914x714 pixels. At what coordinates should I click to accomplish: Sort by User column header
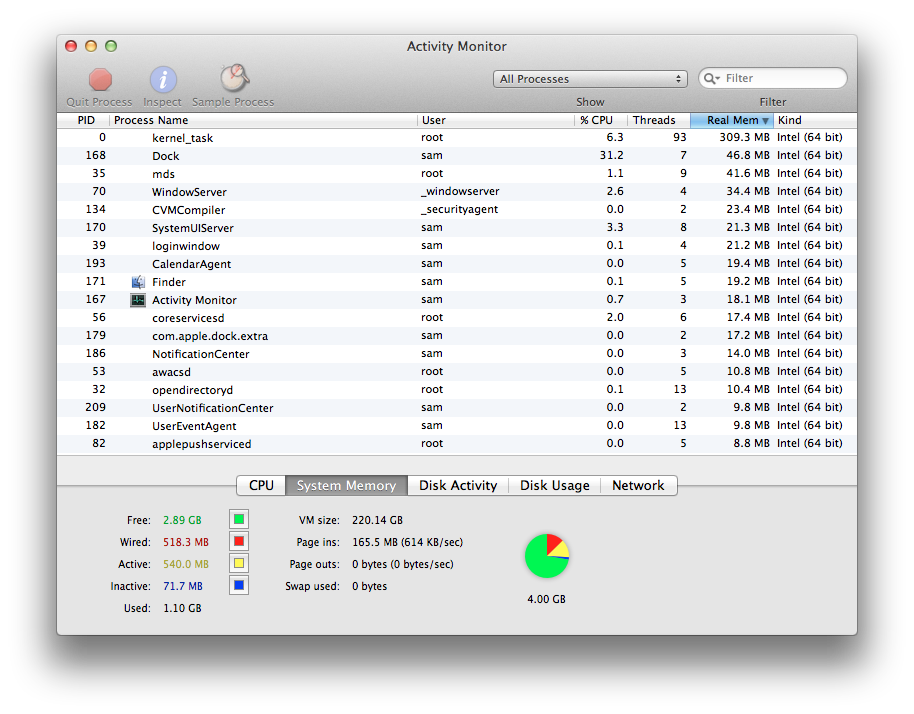[496, 120]
